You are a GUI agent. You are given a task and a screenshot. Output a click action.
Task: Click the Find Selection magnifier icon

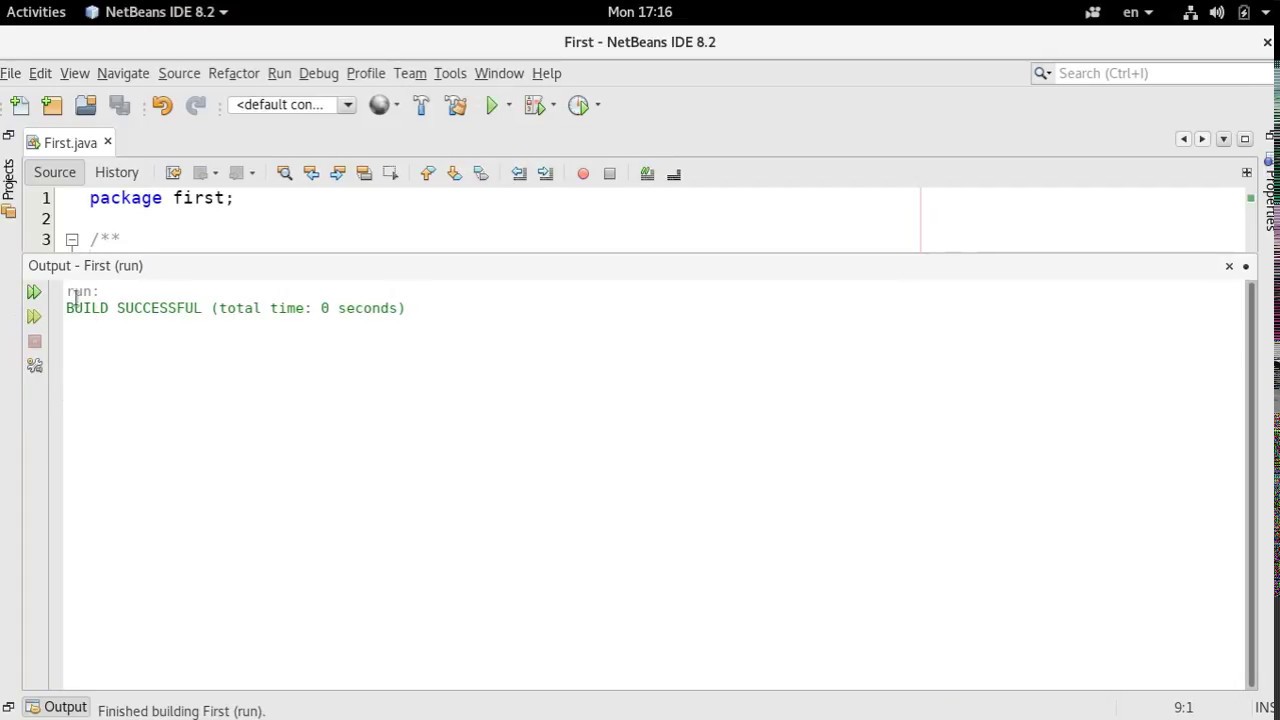point(284,173)
